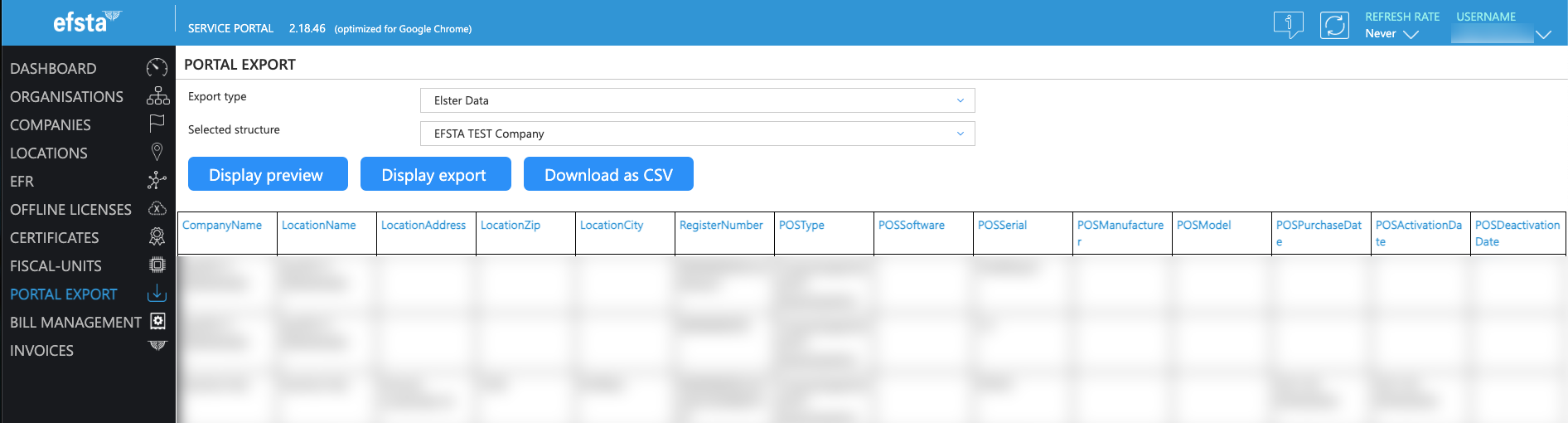Click Download as CSV button
This screenshot has width=1568, height=423.
pos(608,174)
